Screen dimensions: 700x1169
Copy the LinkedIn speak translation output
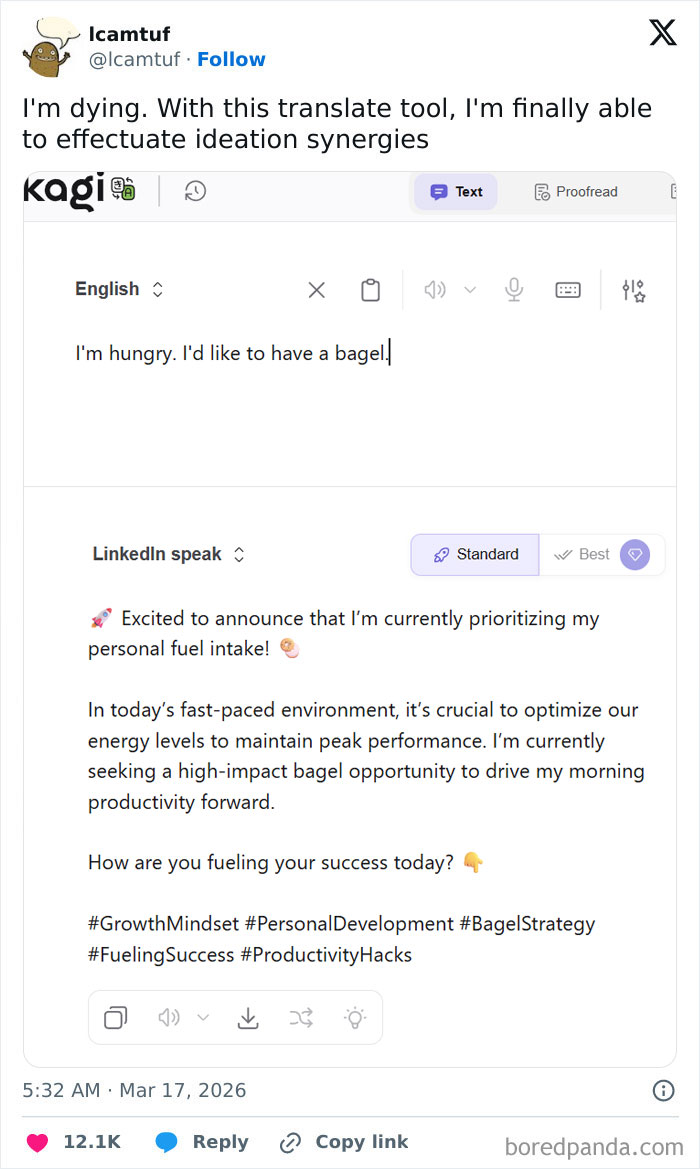(x=115, y=1017)
